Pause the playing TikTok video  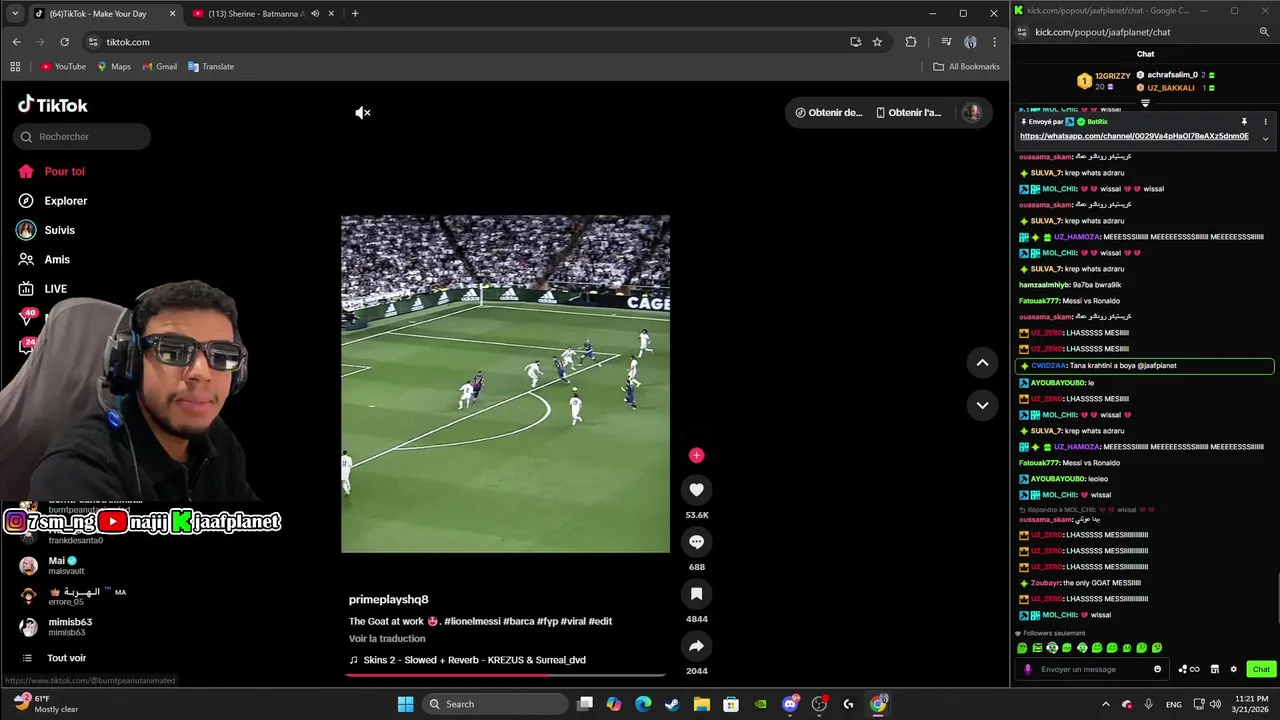point(505,384)
